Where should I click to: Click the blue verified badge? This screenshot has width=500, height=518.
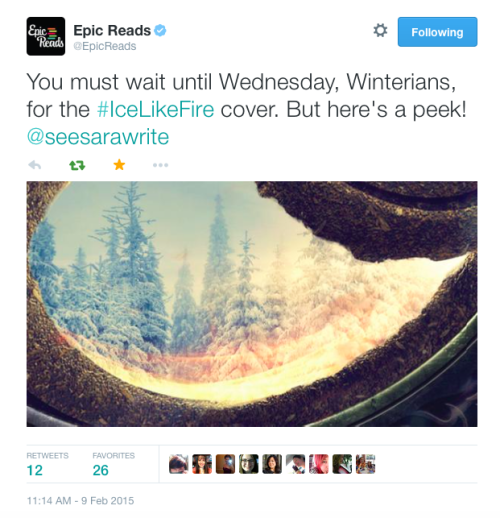click(160, 30)
